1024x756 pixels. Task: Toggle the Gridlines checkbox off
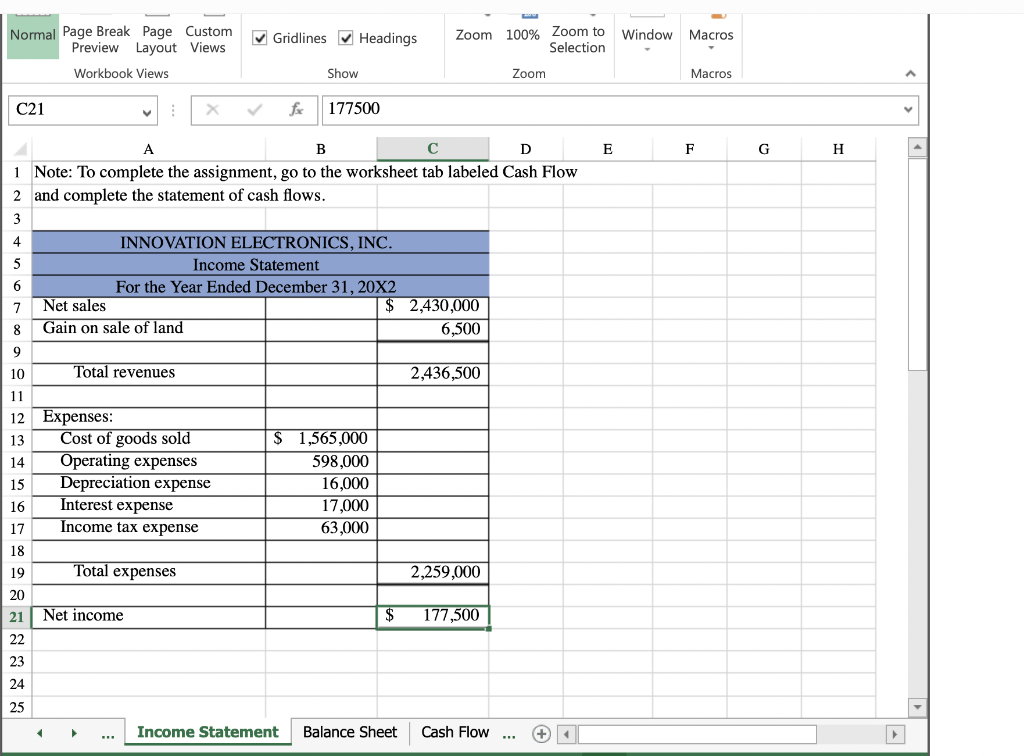pyautogui.click(x=261, y=38)
